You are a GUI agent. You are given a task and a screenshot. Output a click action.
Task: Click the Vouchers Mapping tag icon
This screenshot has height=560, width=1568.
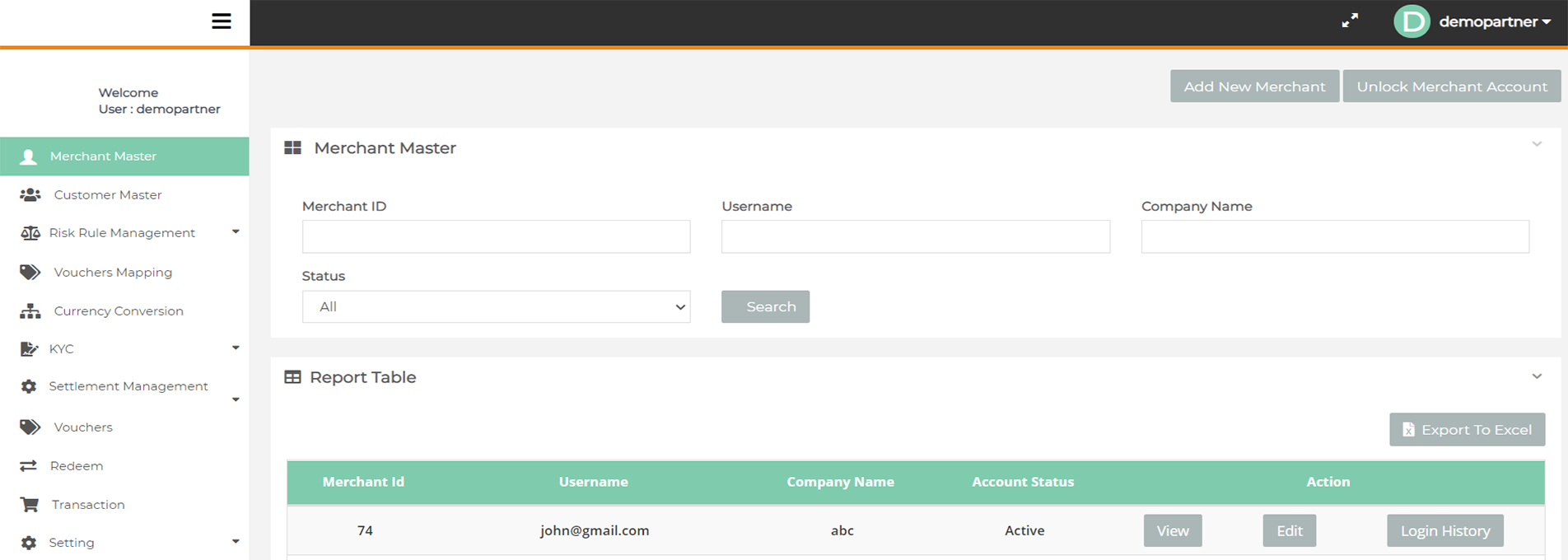(x=30, y=273)
